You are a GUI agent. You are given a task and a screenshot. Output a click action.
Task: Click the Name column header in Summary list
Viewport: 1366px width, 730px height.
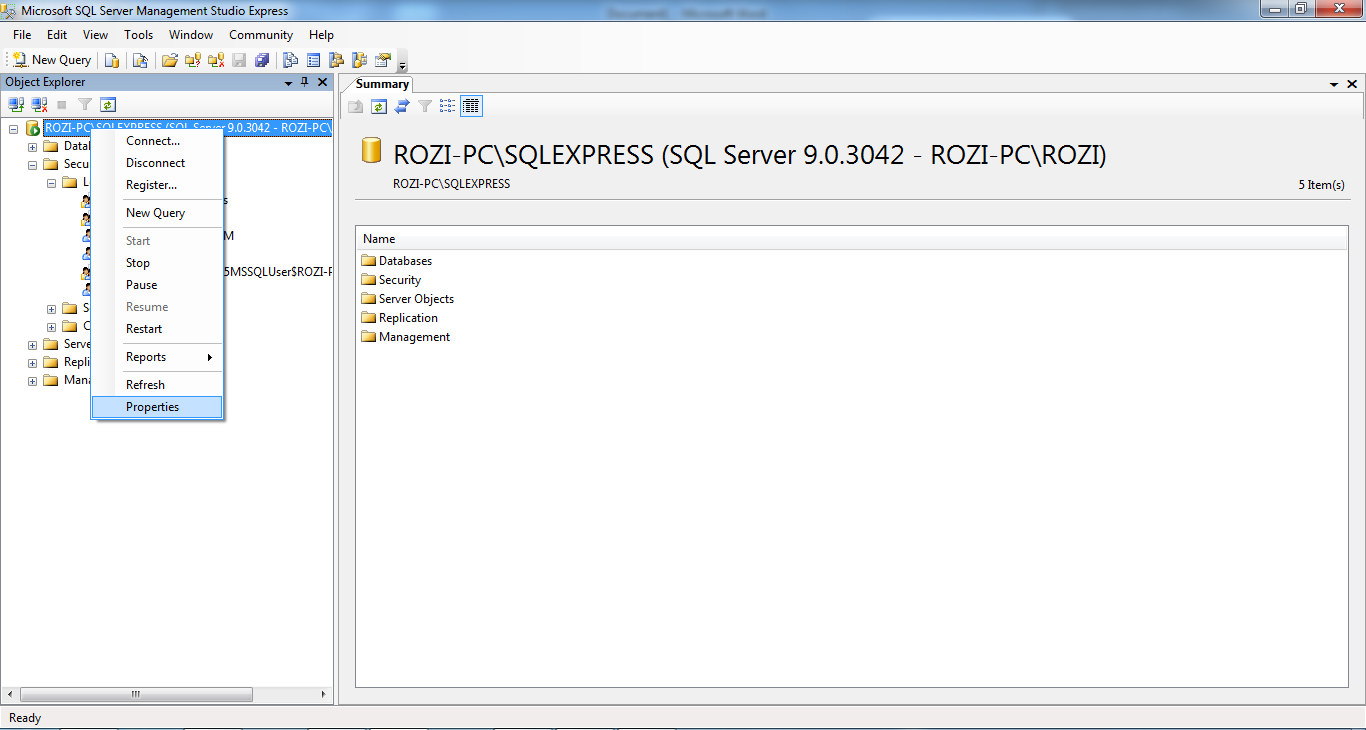(x=851, y=239)
